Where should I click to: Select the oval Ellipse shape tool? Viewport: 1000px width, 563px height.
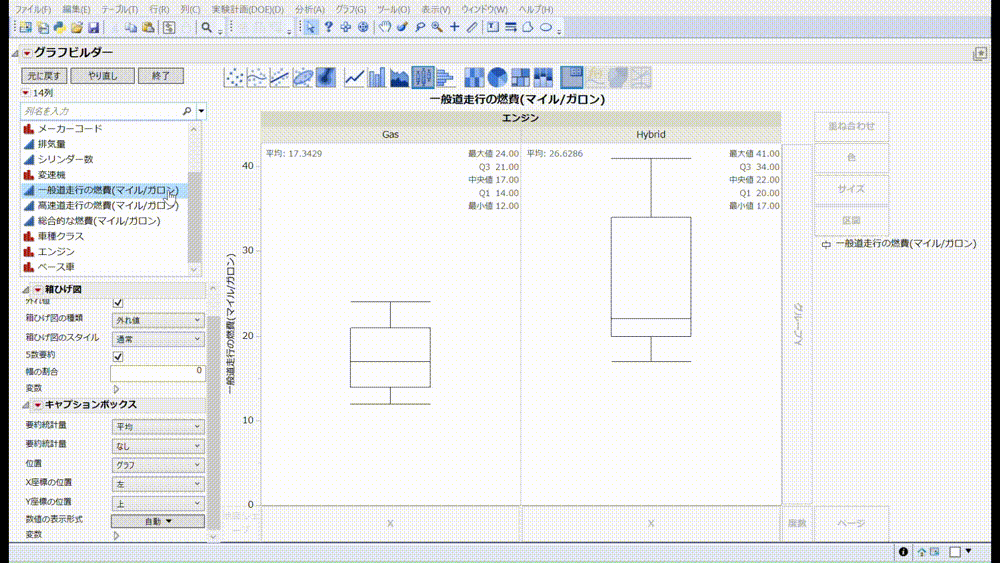[546, 27]
